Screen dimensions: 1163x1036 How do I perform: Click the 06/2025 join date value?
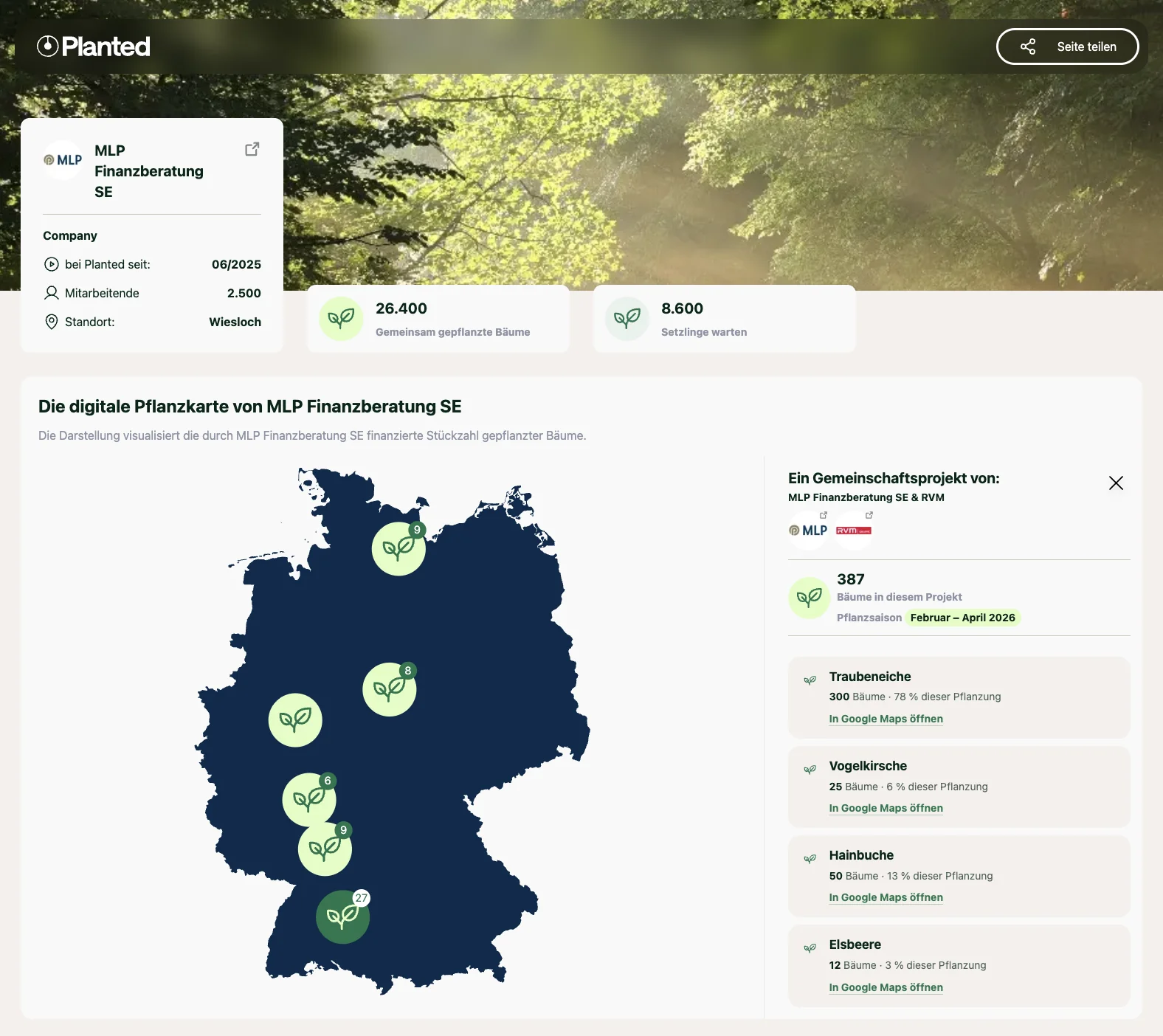[x=236, y=264]
